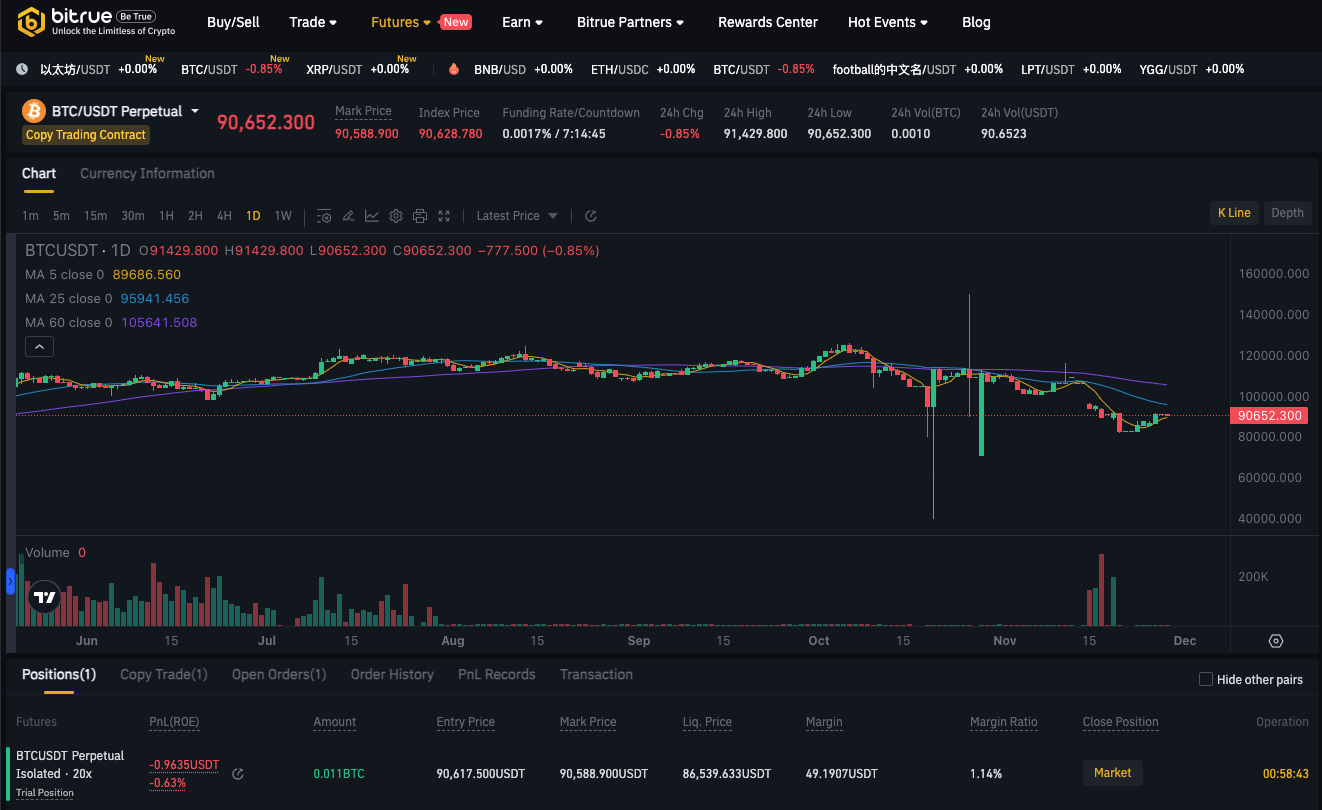1322x810 pixels.
Task: Click the chart reset refresh icon
Action: (x=591, y=216)
